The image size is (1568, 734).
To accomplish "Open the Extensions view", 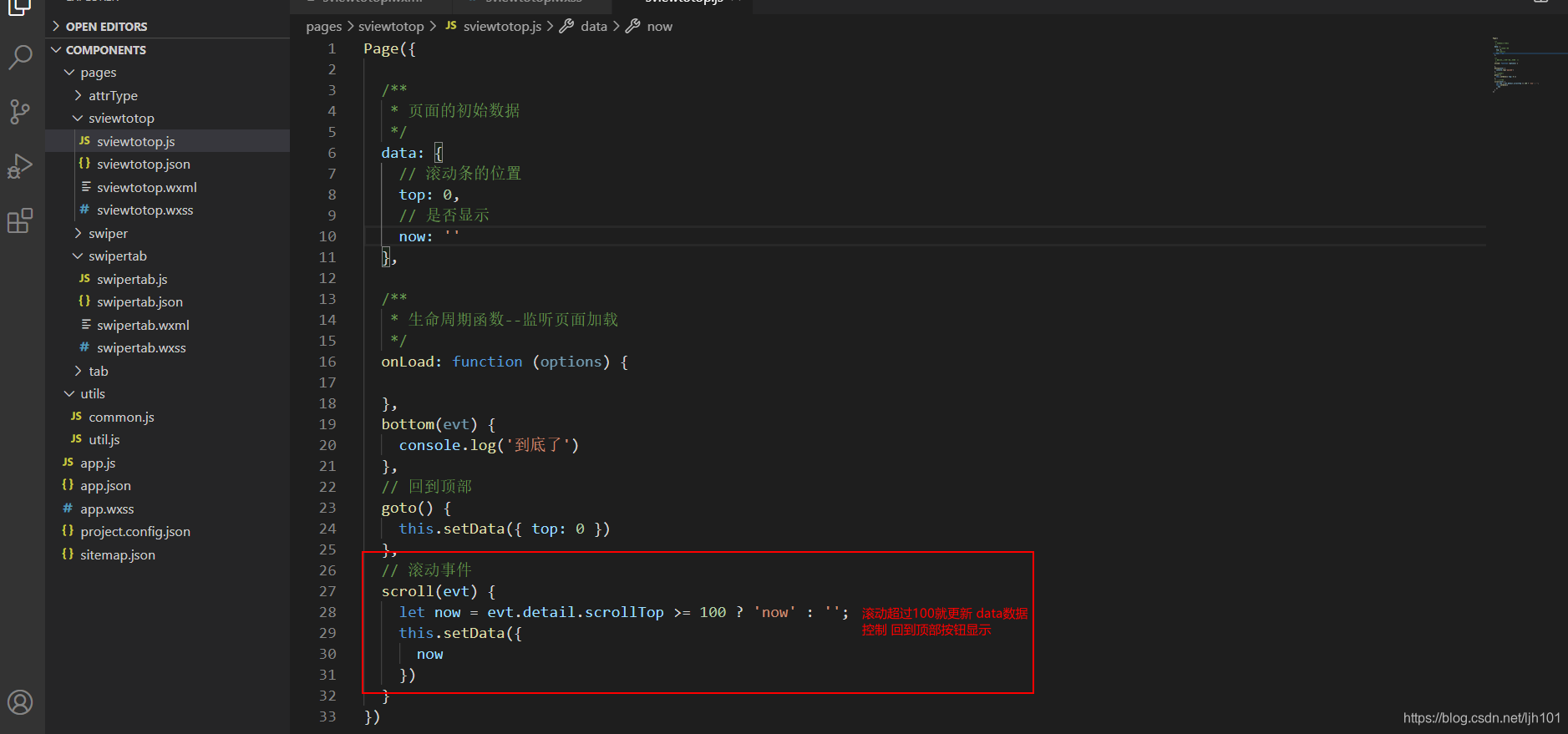I will click(x=20, y=220).
